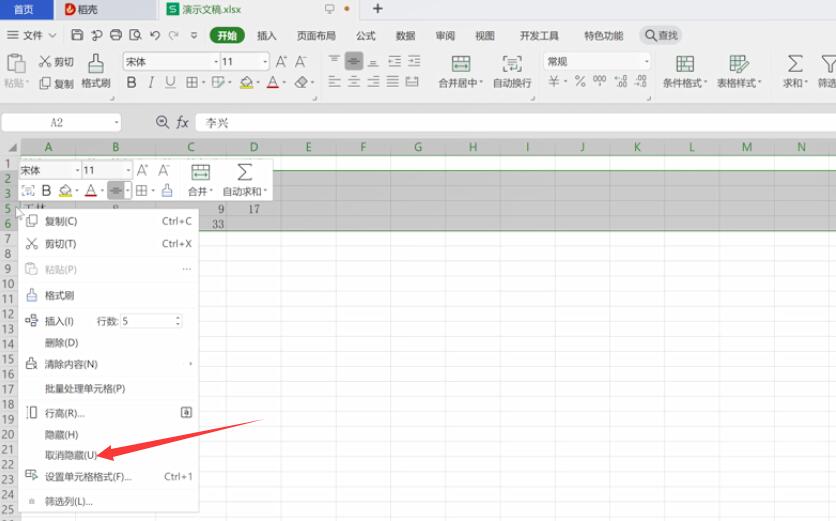836x521 pixels.
Task: Click the ribbon borders icon
Action: (x=191, y=82)
